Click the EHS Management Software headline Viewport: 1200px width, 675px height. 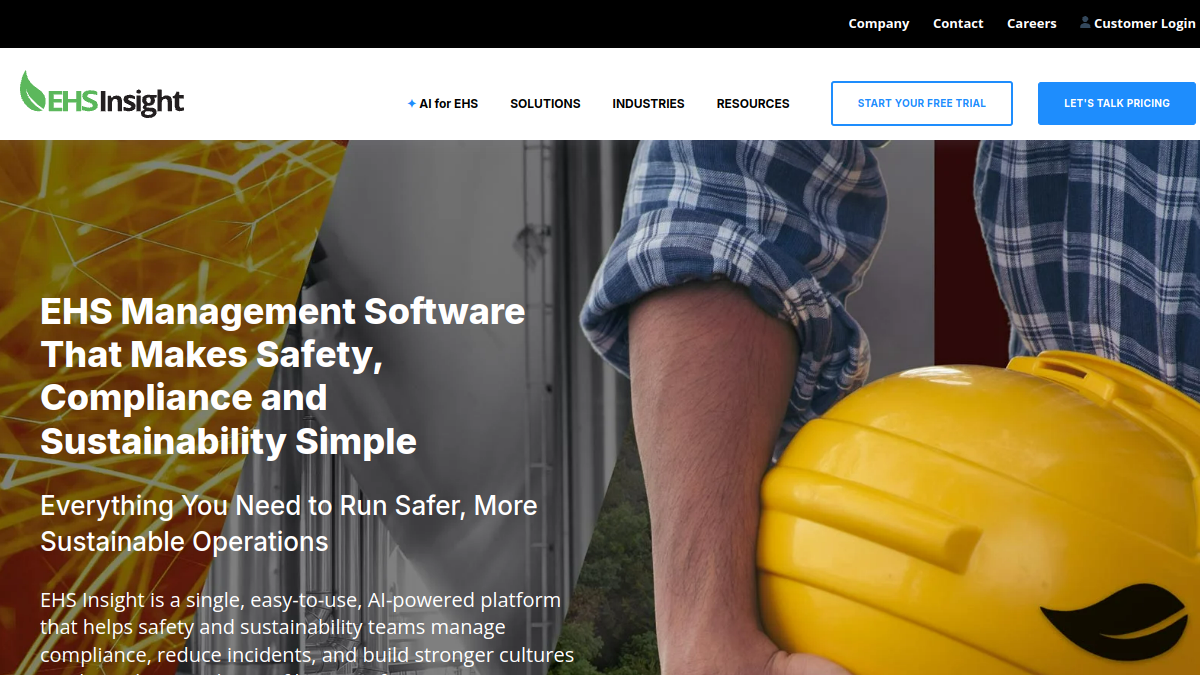click(283, 376)
